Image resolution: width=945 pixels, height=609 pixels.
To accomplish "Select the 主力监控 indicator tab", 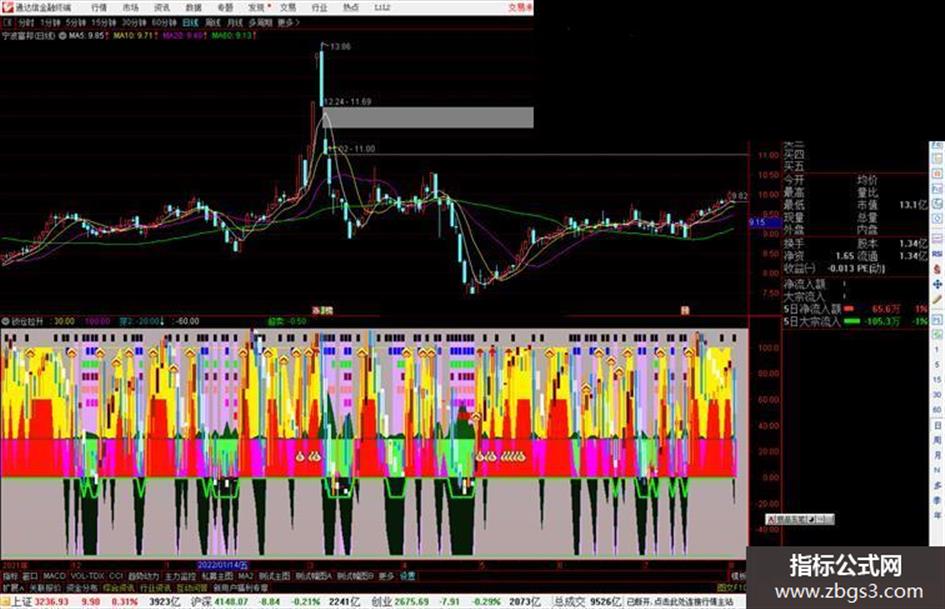I will pyautogui.click(x=180, y=576).
